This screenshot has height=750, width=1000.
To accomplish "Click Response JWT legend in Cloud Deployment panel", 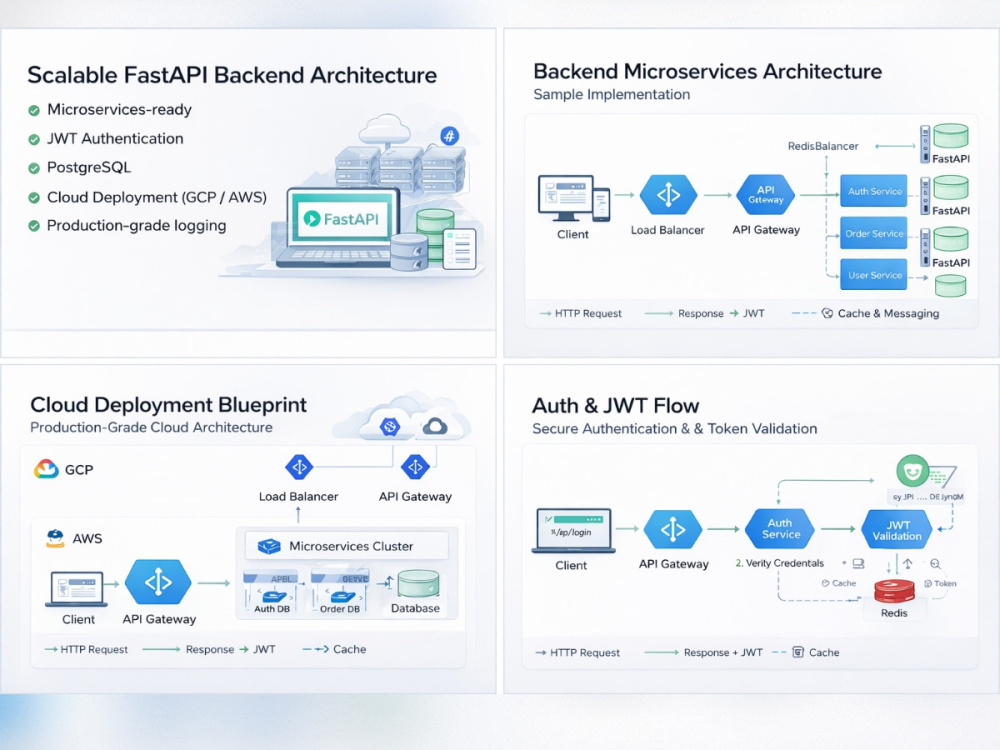I will click(209, 649).
